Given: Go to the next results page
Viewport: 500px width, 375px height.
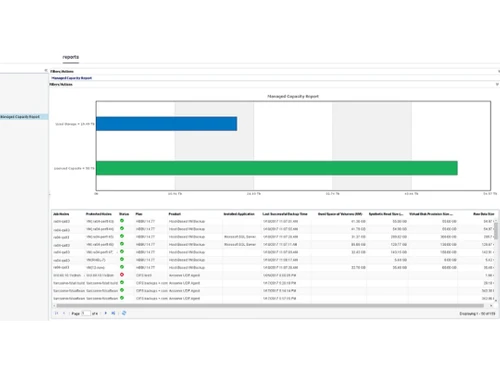Looking at the screenshot, I should pyautogui.click(x=106, y=313).
